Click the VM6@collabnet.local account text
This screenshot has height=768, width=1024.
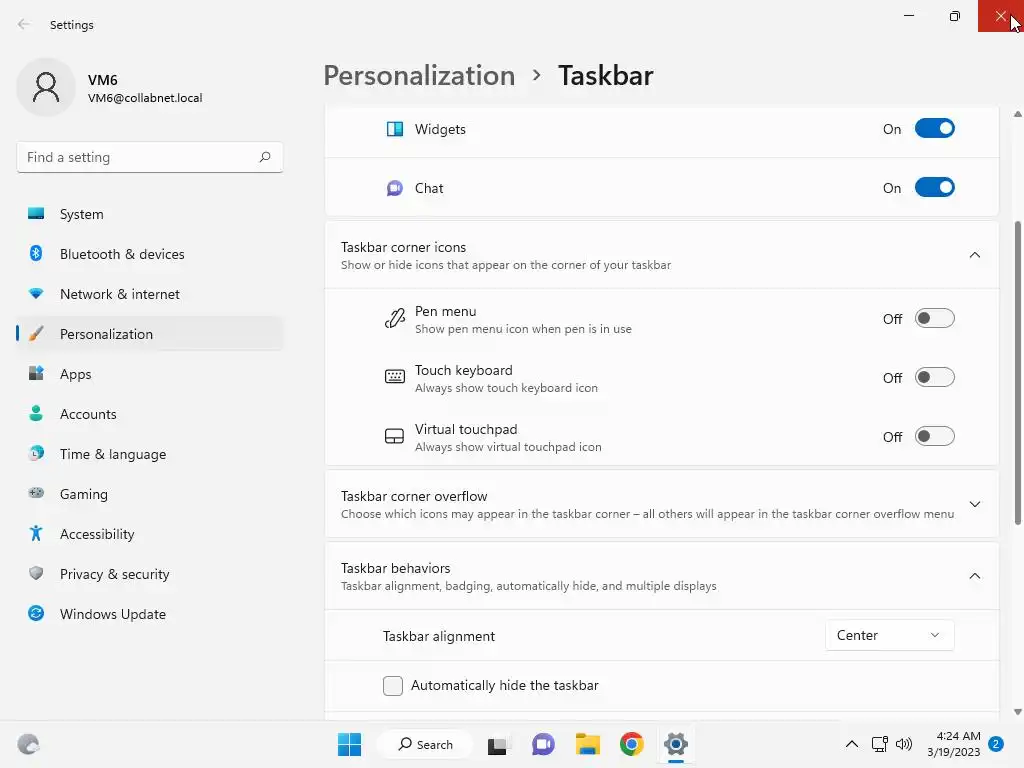pos(145,98)
